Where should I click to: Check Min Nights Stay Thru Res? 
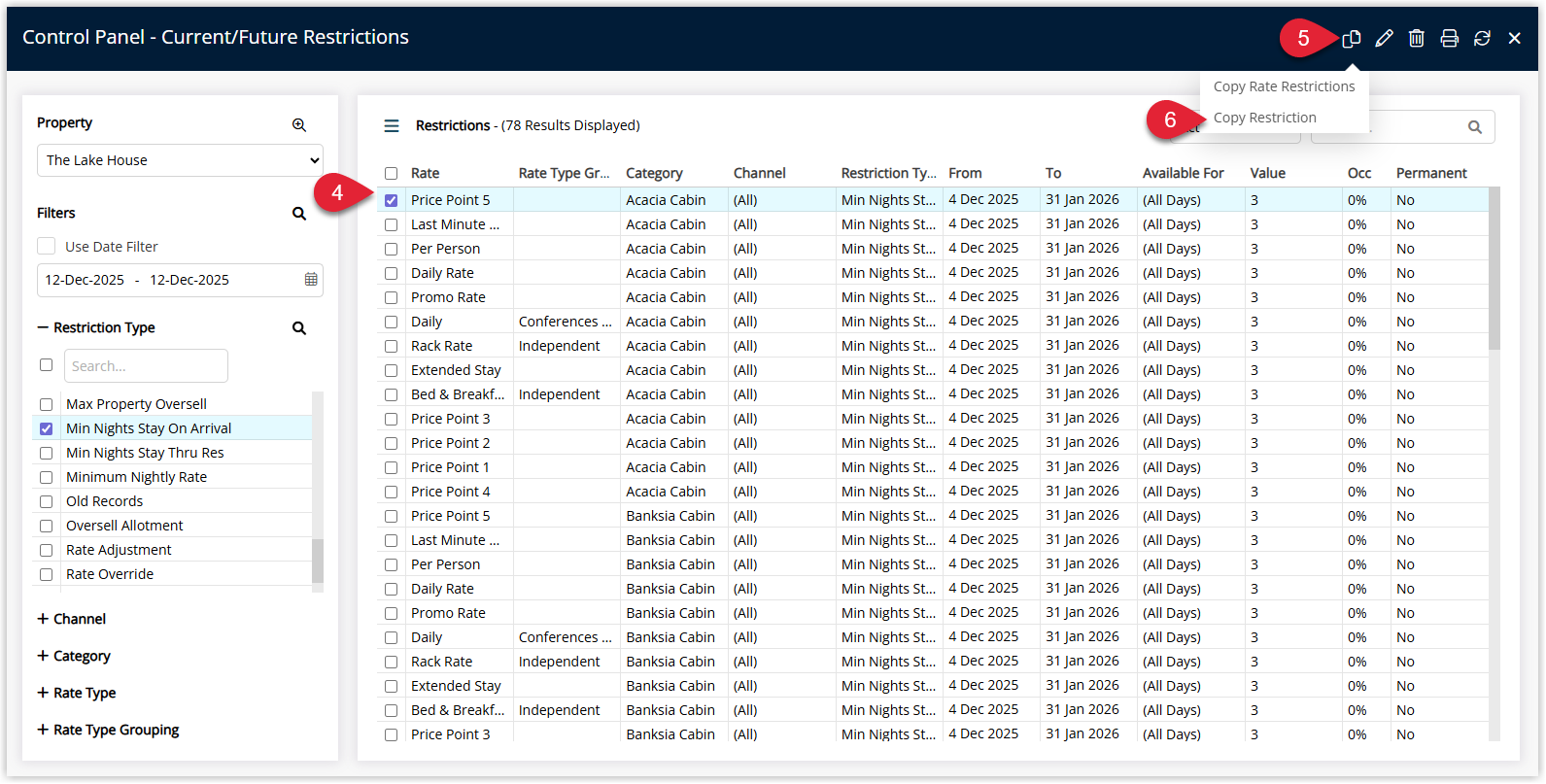46,453
